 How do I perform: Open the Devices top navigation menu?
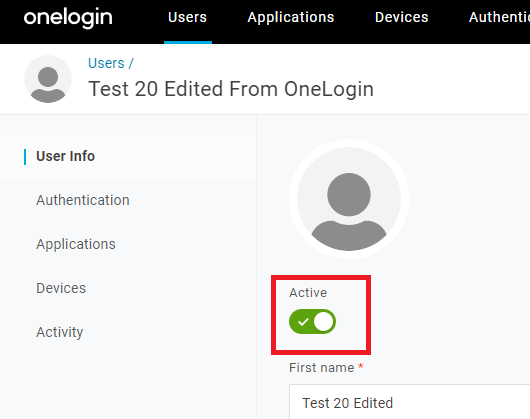402,17
